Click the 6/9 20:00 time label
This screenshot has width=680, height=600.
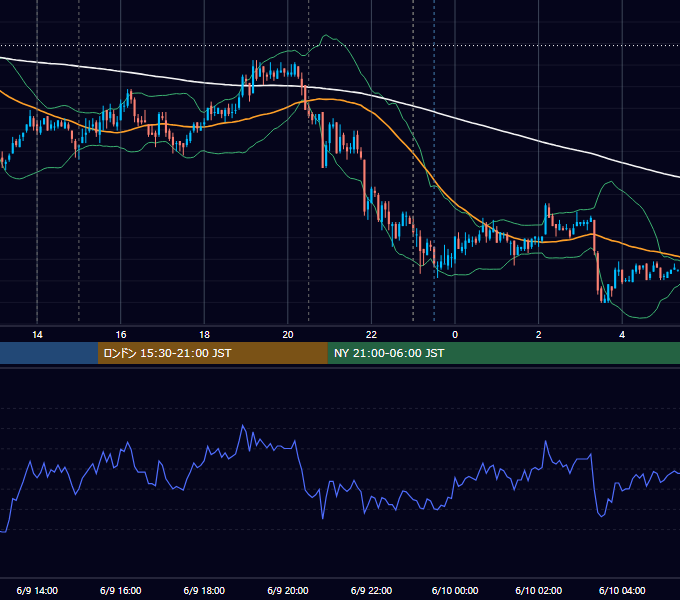click(x=288, y=590)
